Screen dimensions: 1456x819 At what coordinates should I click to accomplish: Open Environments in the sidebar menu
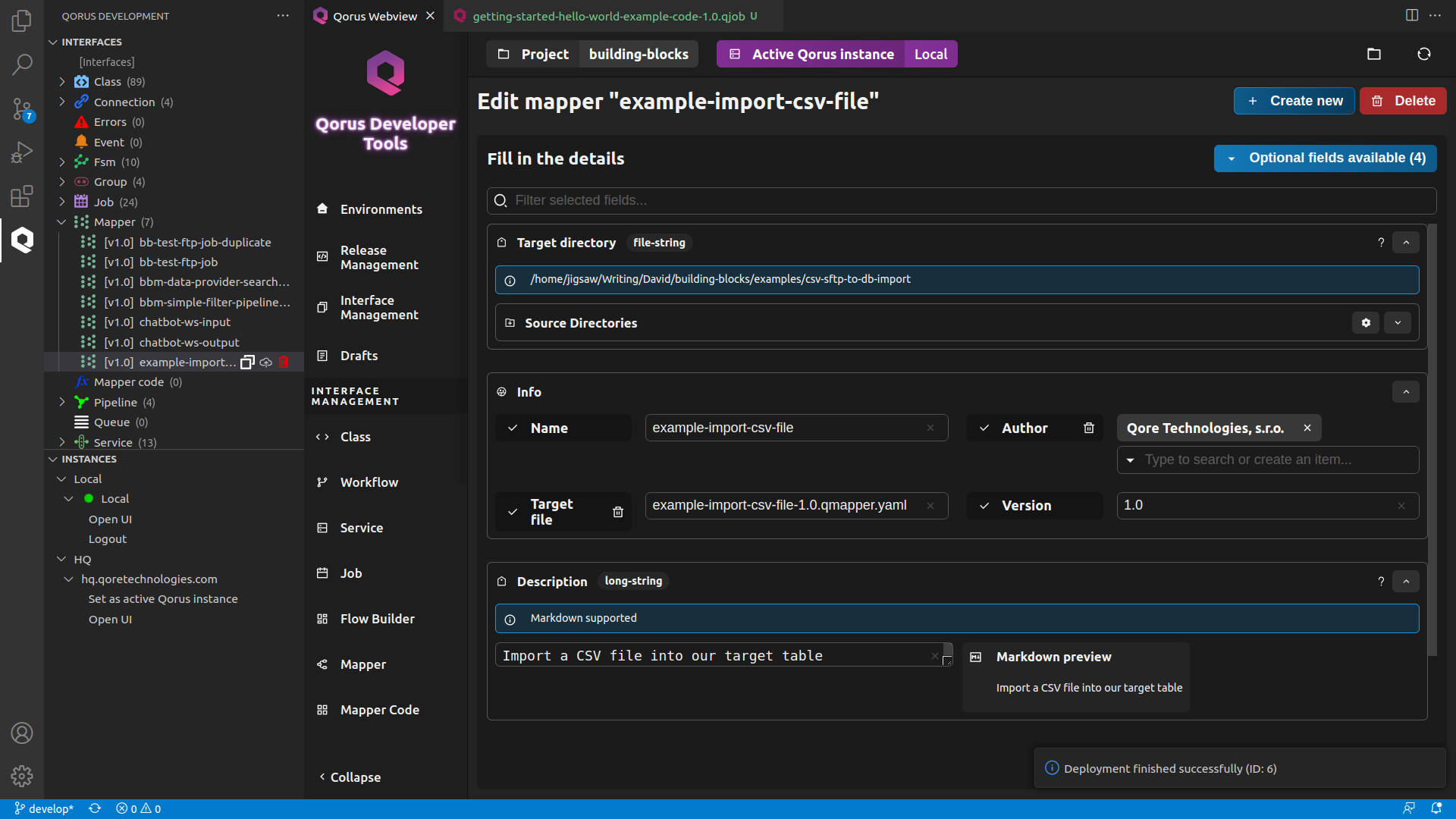tap(381, 209)
